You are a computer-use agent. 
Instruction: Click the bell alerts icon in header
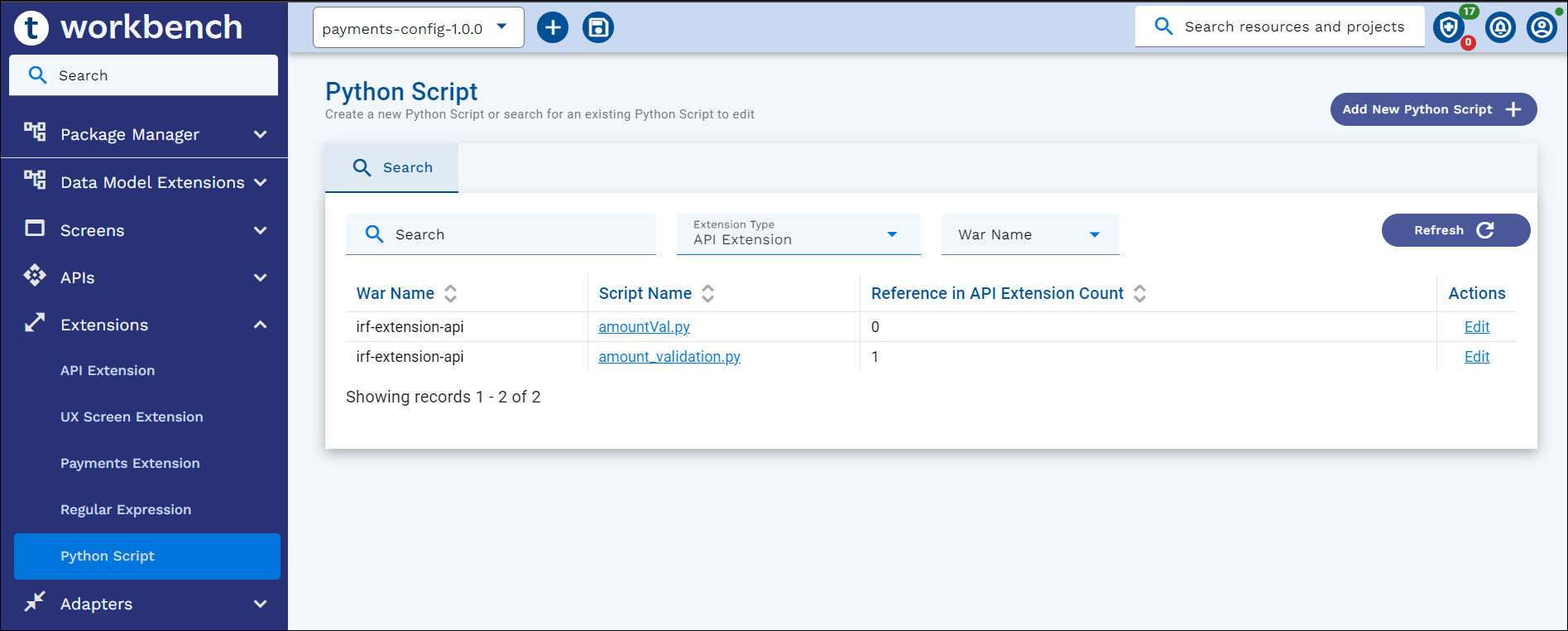pos(1500,27)
